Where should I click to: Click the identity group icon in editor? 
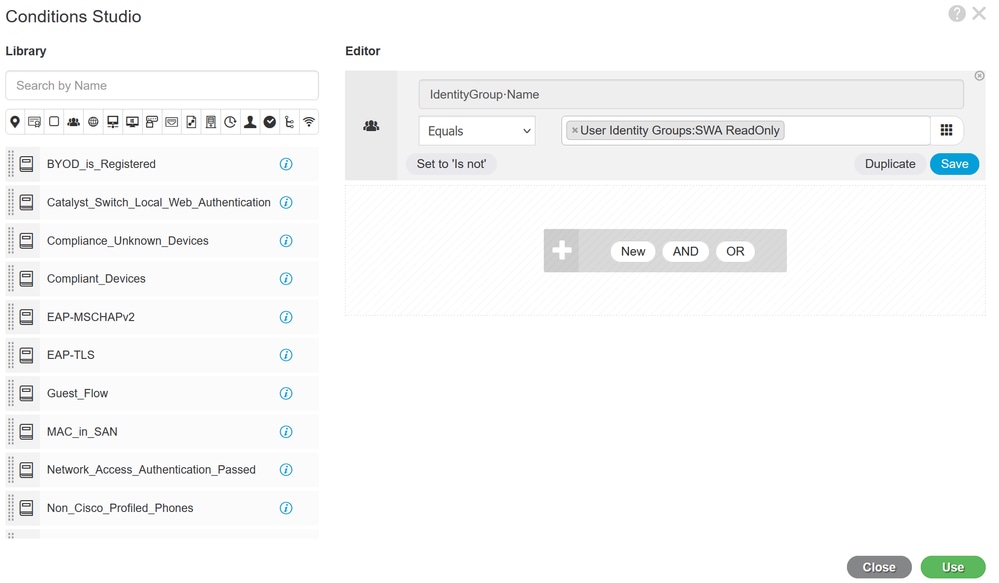tap(371, 126)
